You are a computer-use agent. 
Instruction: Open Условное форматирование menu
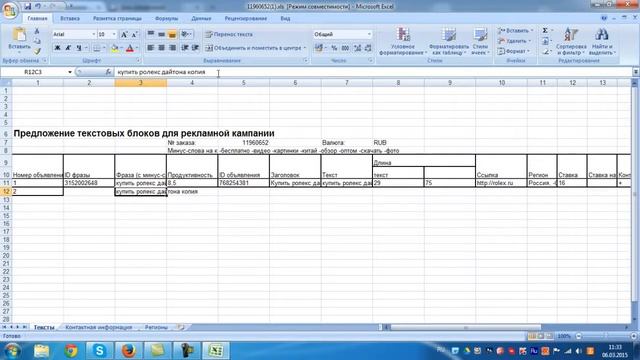pyautogui.click(x=403, y=41)
